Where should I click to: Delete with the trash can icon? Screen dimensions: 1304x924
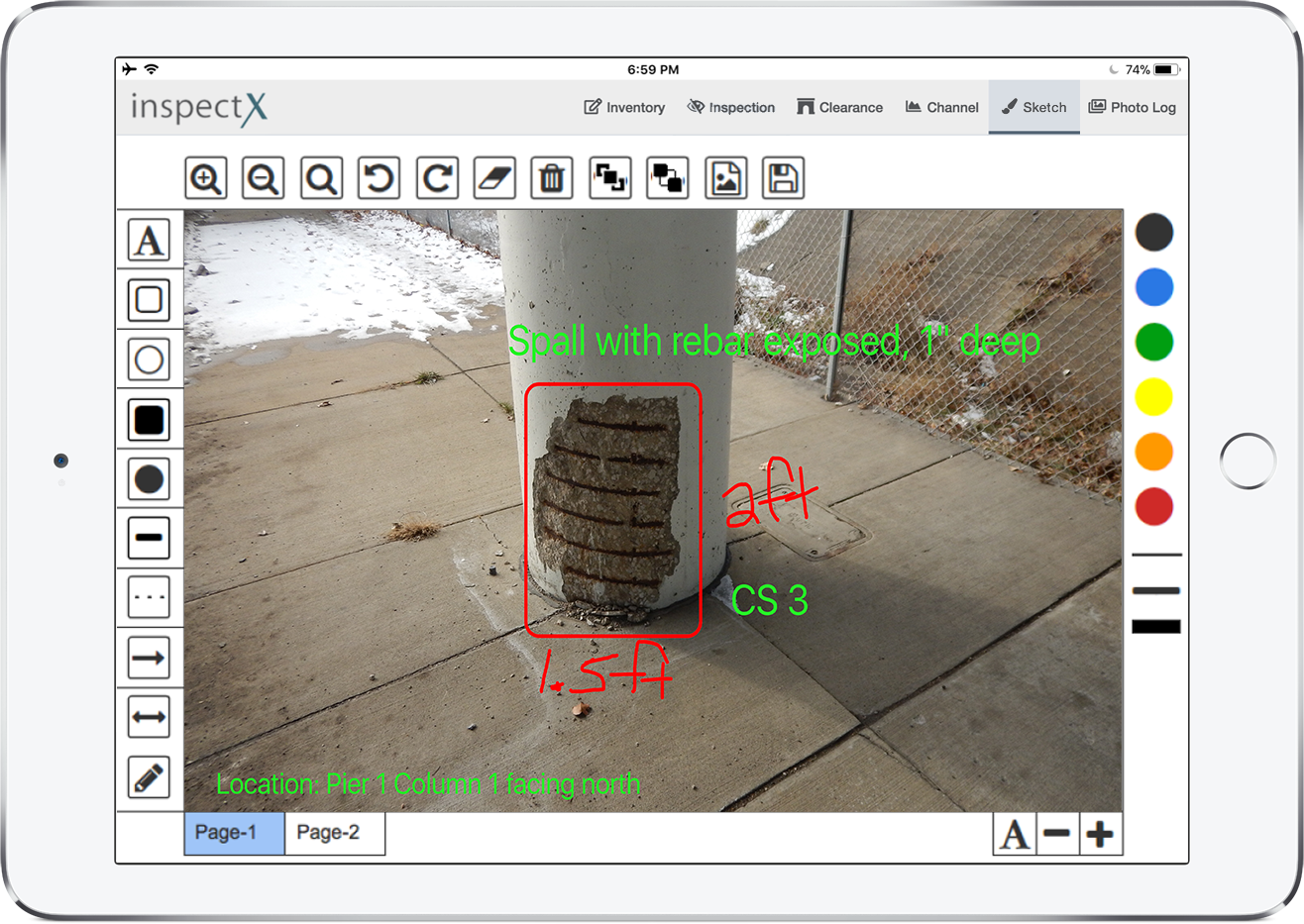[x=552, y=178]
